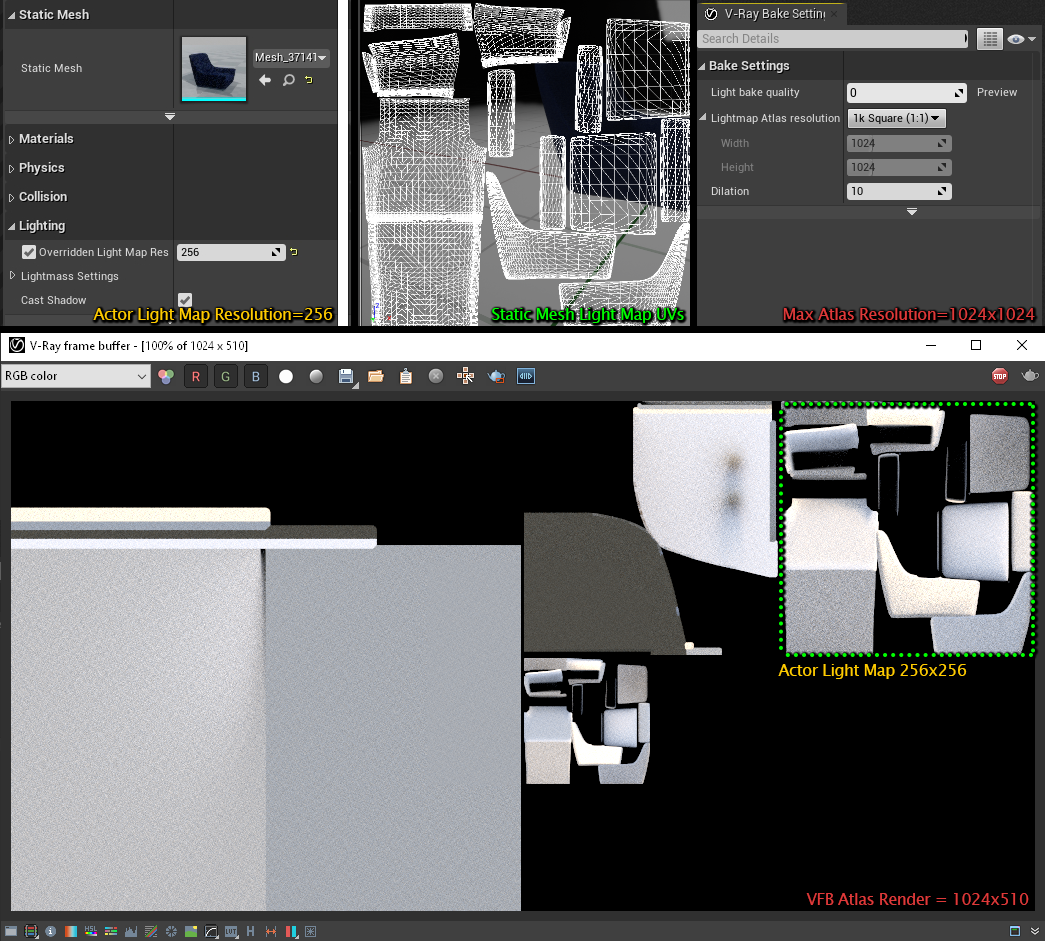Collapse the Bake Settings section
Viewport: 1045px width, 941px height.
tap(702, 67)
